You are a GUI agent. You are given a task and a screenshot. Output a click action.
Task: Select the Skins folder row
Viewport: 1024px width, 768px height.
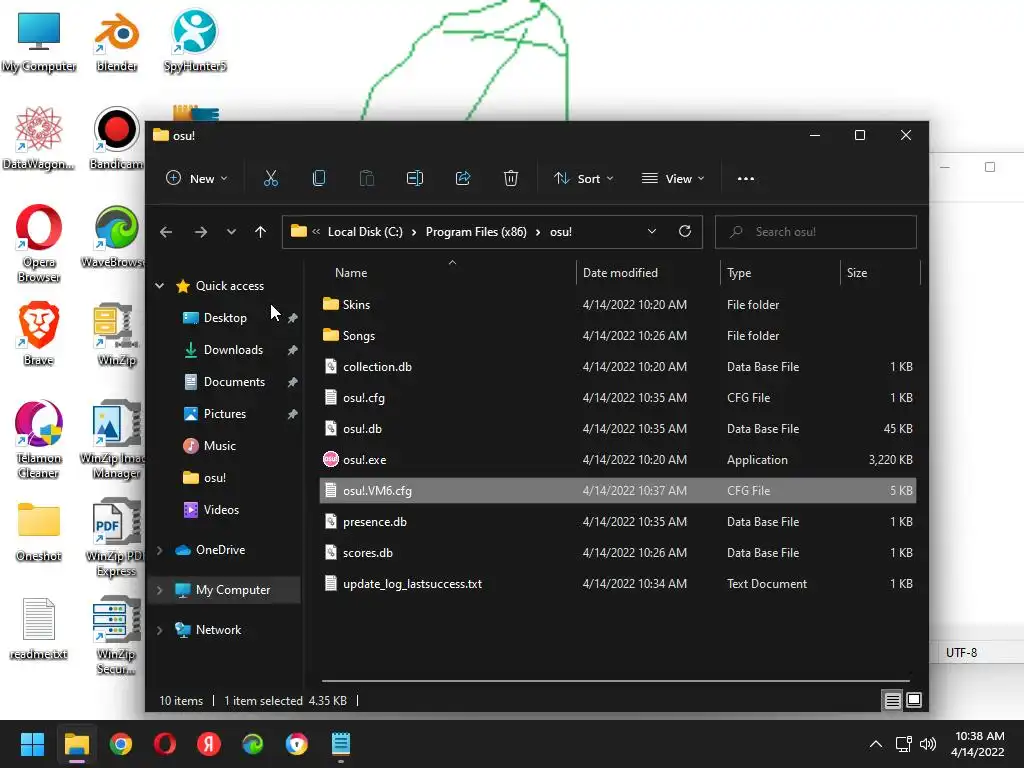[x=617, y=304]
